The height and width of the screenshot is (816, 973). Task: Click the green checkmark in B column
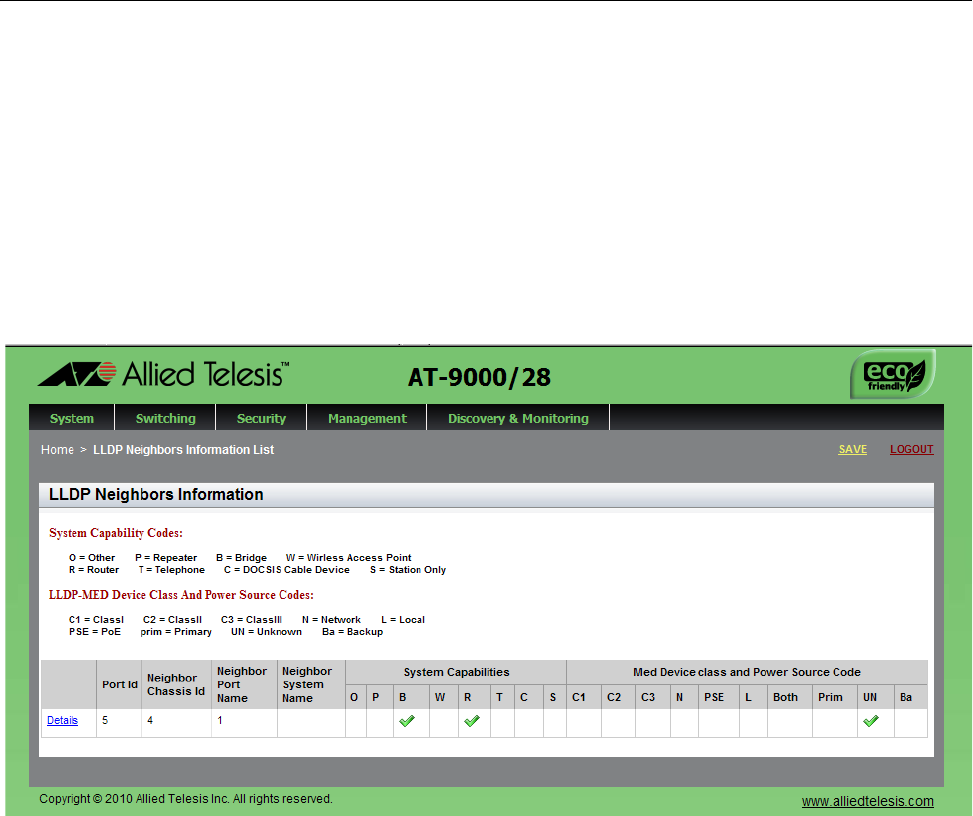(407, 721)
